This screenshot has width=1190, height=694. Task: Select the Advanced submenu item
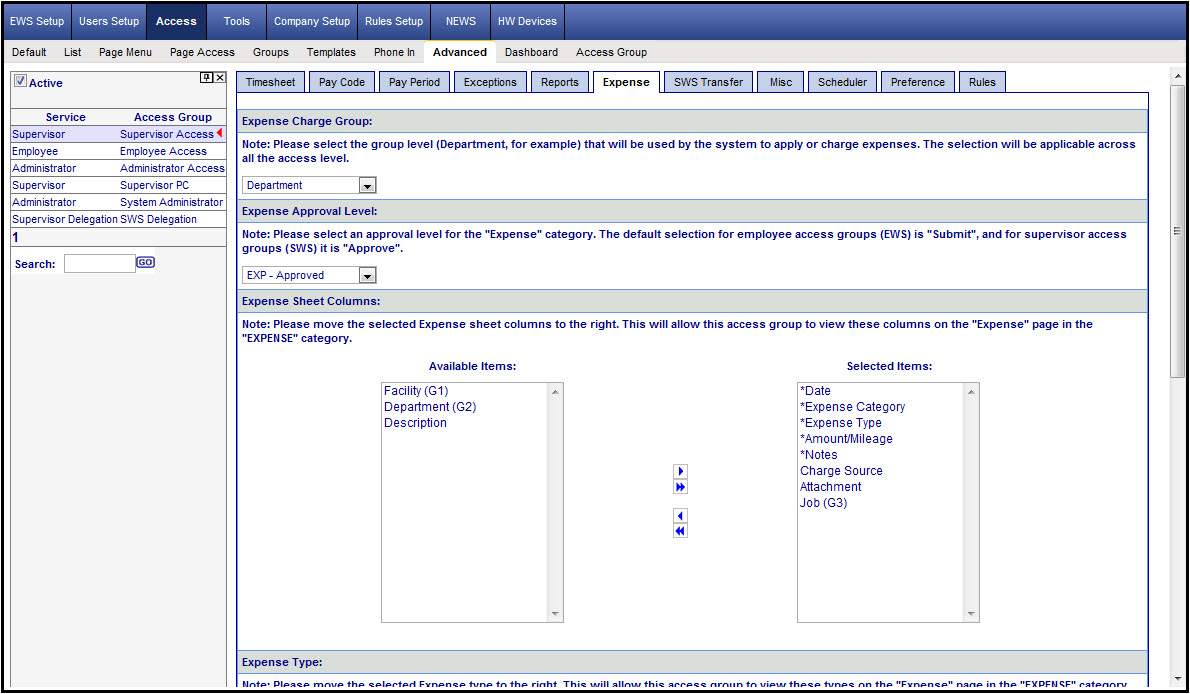tap(460, 52)
